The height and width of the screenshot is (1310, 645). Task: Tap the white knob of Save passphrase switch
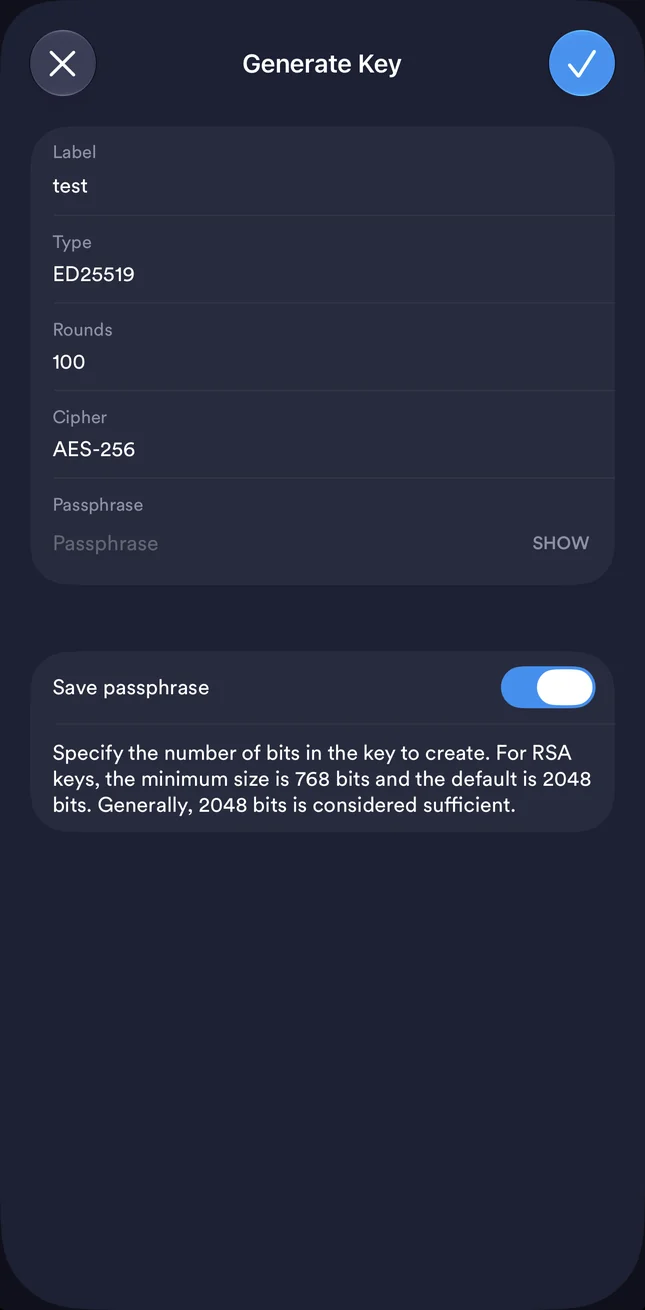click(565, 688)
